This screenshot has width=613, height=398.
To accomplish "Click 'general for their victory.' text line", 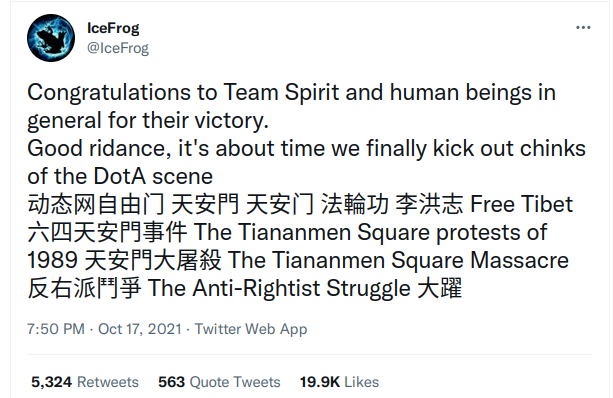I will [148, 121].
